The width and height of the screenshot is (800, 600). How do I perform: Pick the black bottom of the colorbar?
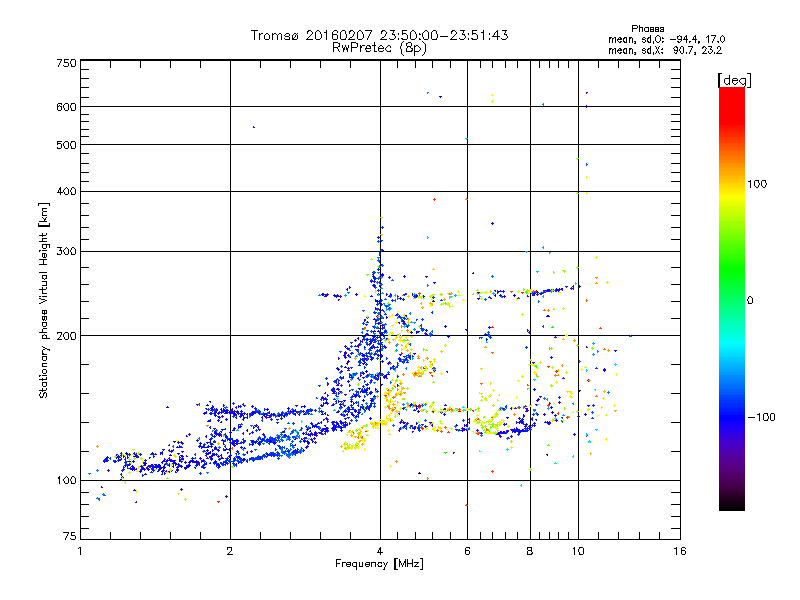click(x=732, y=503)
